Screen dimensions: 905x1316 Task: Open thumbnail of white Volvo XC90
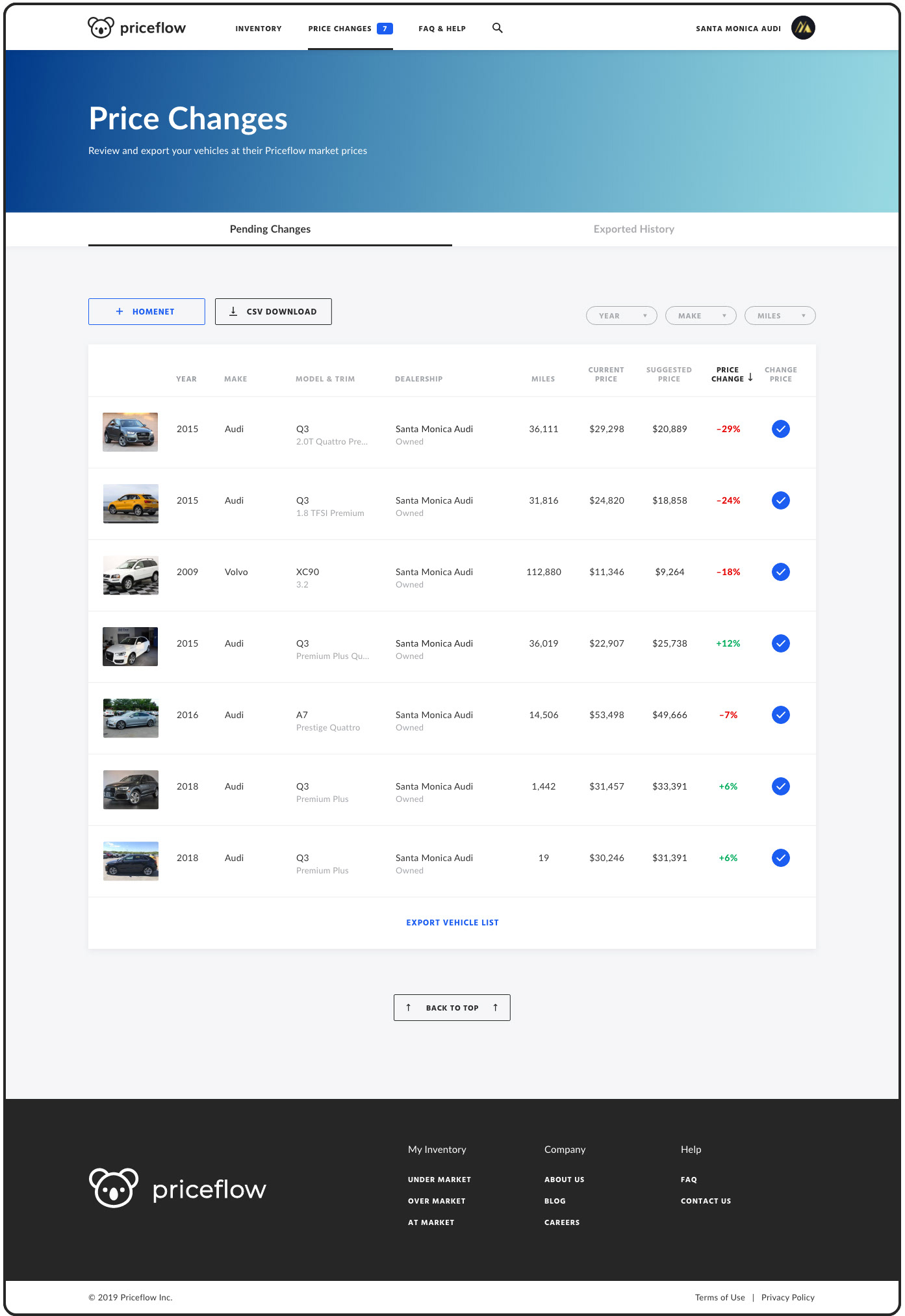tap(131, 575)
